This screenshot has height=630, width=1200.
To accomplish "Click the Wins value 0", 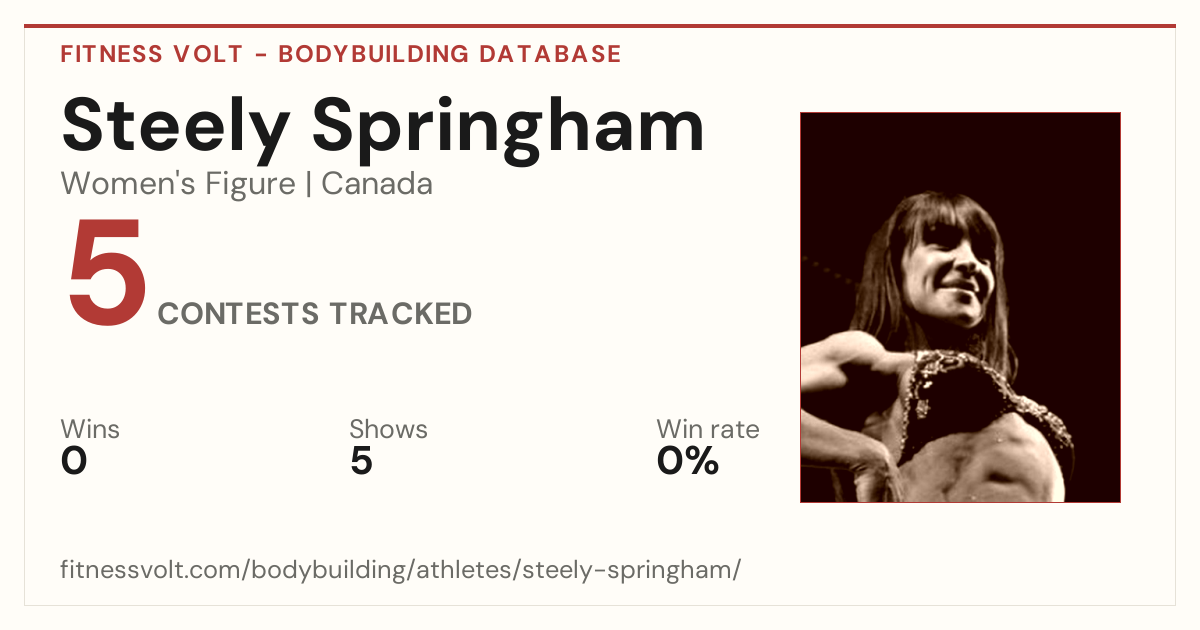I will 75,461.
